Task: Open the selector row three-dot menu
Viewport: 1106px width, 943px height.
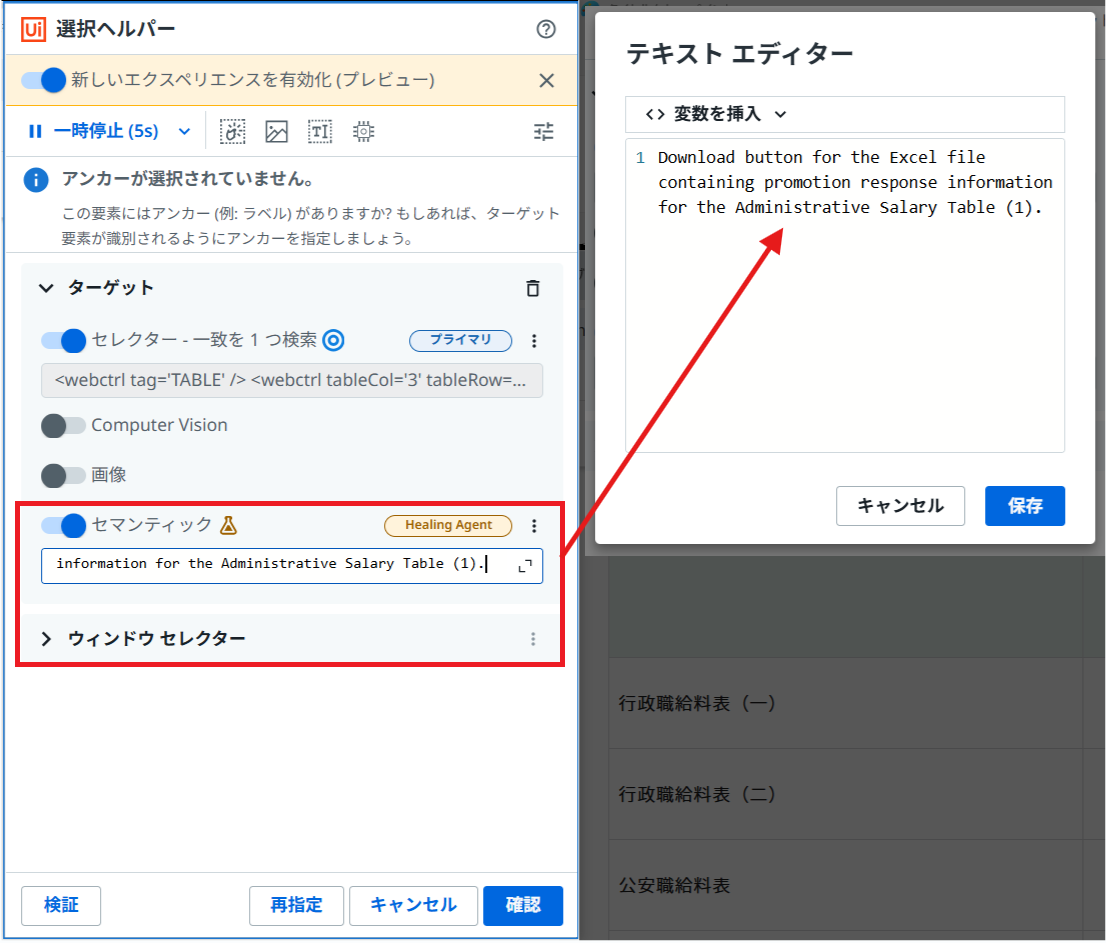Action: click(x=534, y=341)
